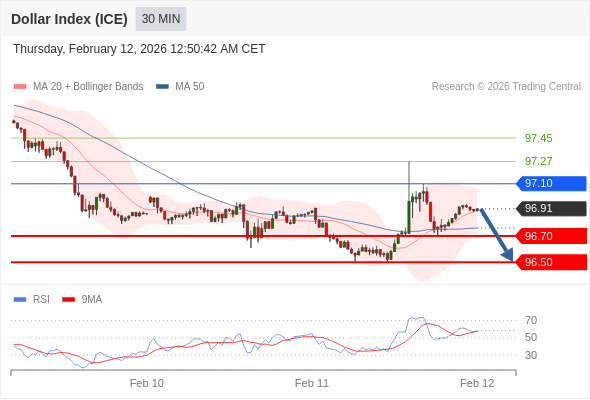590x400 pixels.
Task: Click the Feb 11 date axis label
Action: [312, 383]
